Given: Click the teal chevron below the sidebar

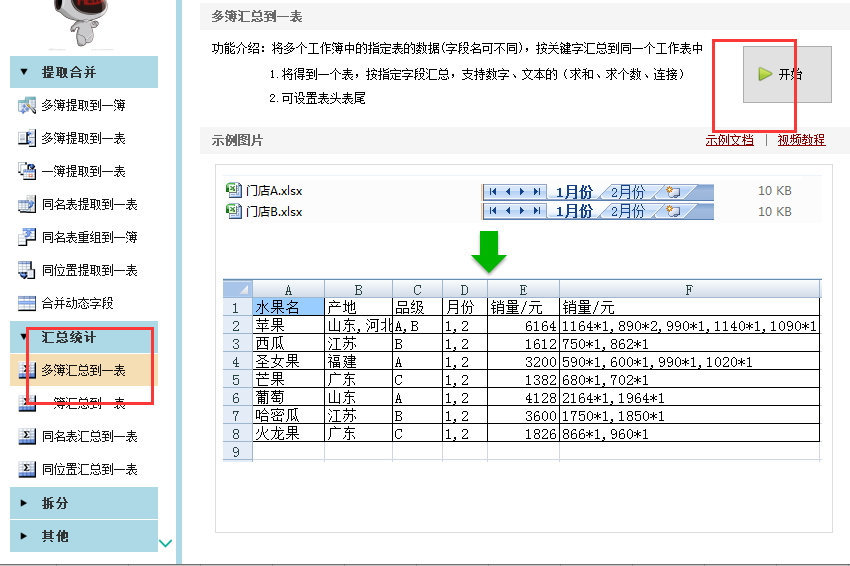Looking at the screenshot, I should (x=165, y=543).
